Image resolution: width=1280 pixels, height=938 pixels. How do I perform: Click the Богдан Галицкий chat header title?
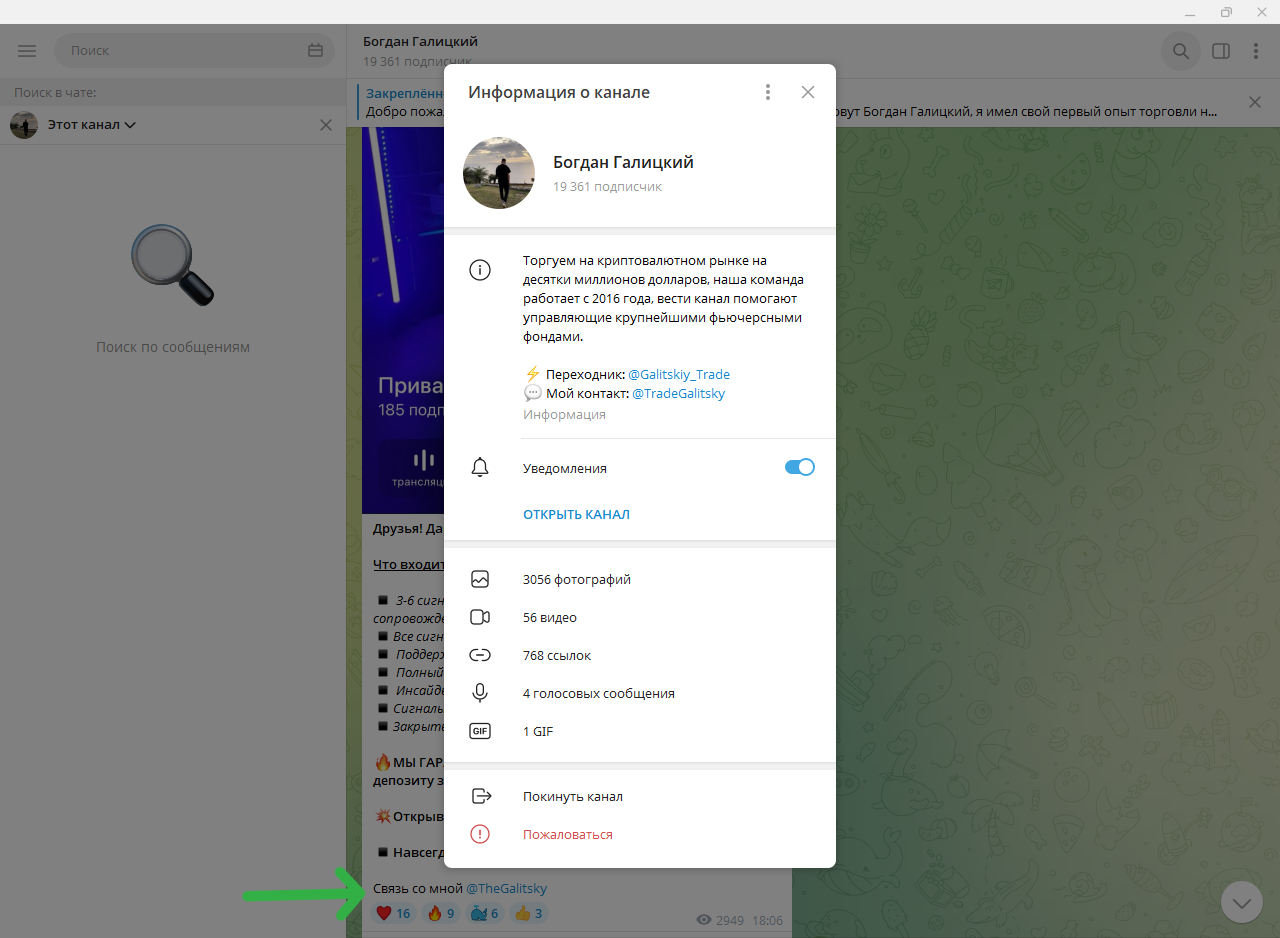pyautogui.click(x=420, y=41)
